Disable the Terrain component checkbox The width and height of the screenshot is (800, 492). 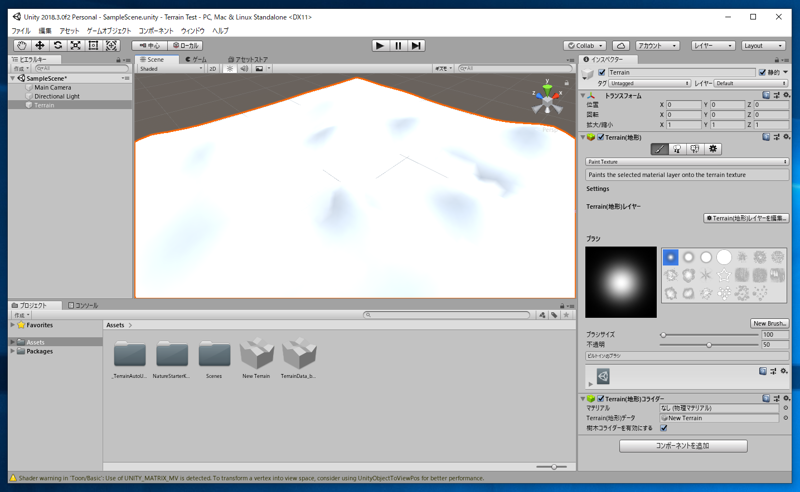tap(601, 137)
